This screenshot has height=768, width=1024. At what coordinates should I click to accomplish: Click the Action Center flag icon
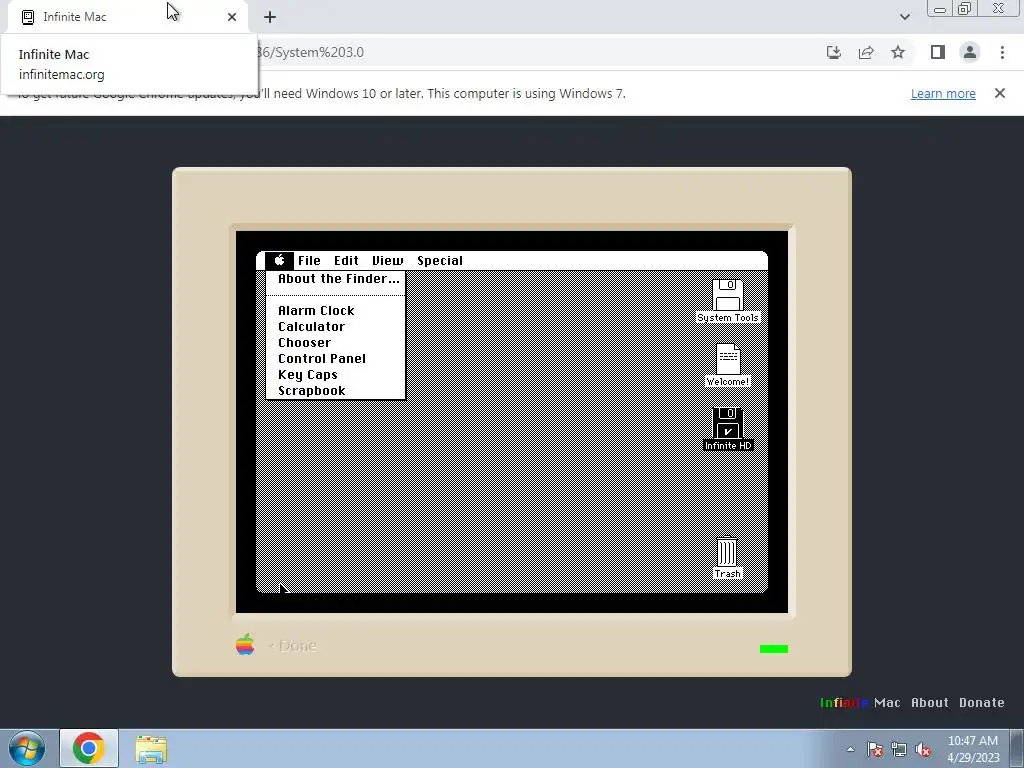click(875, 749)
